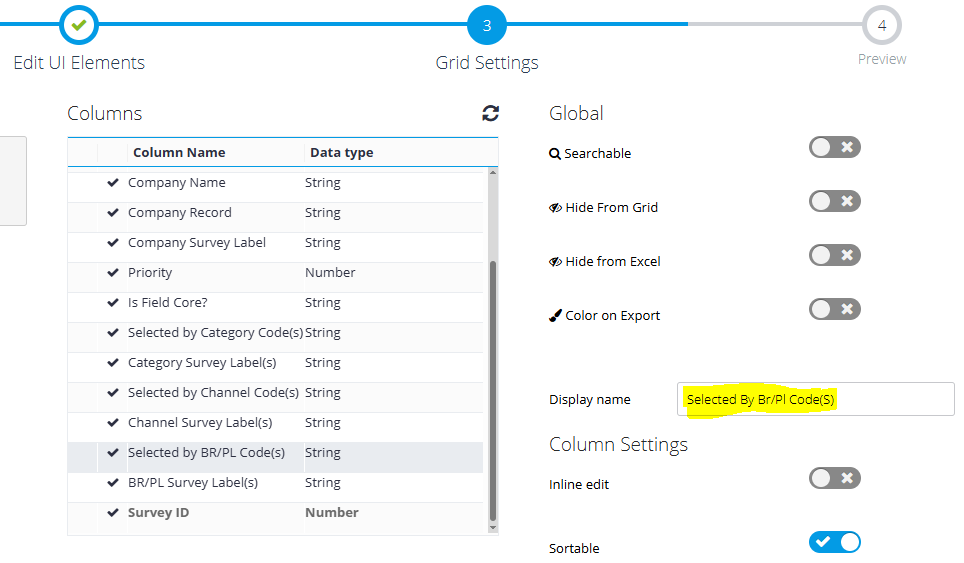Screen dimensions: 964x563
Task: Click the checkmark icon beside Survey ID
Action: (x=113, y=513)
